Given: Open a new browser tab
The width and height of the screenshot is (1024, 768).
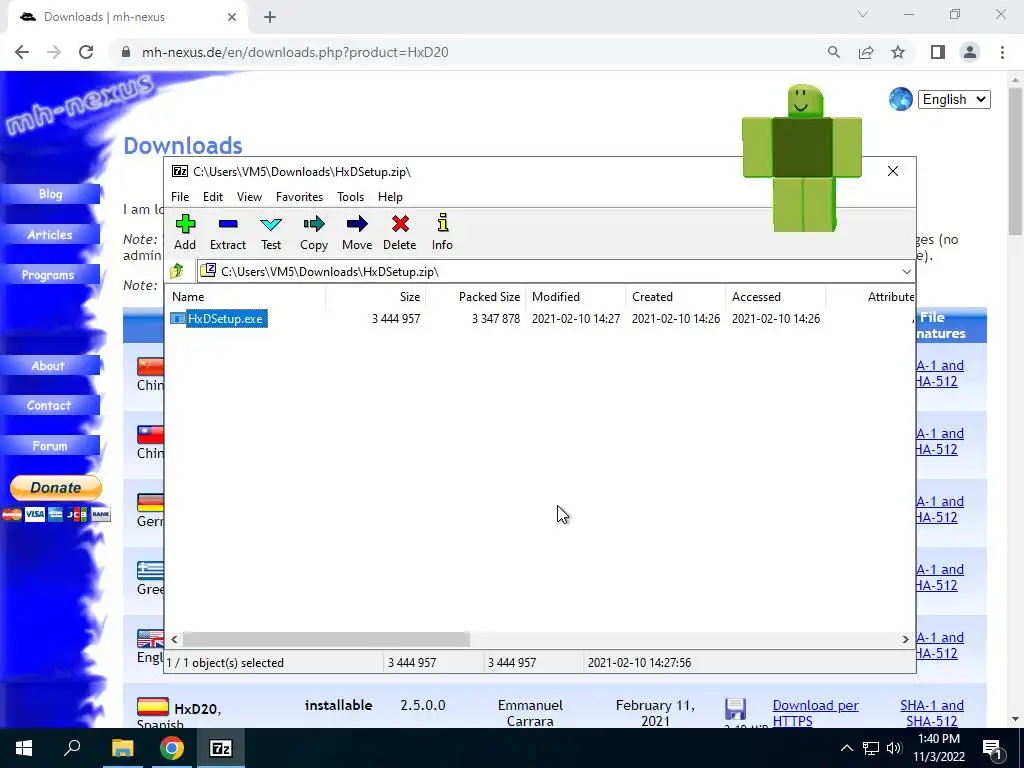Looking at the screenshot, I should tap(270, 18).
